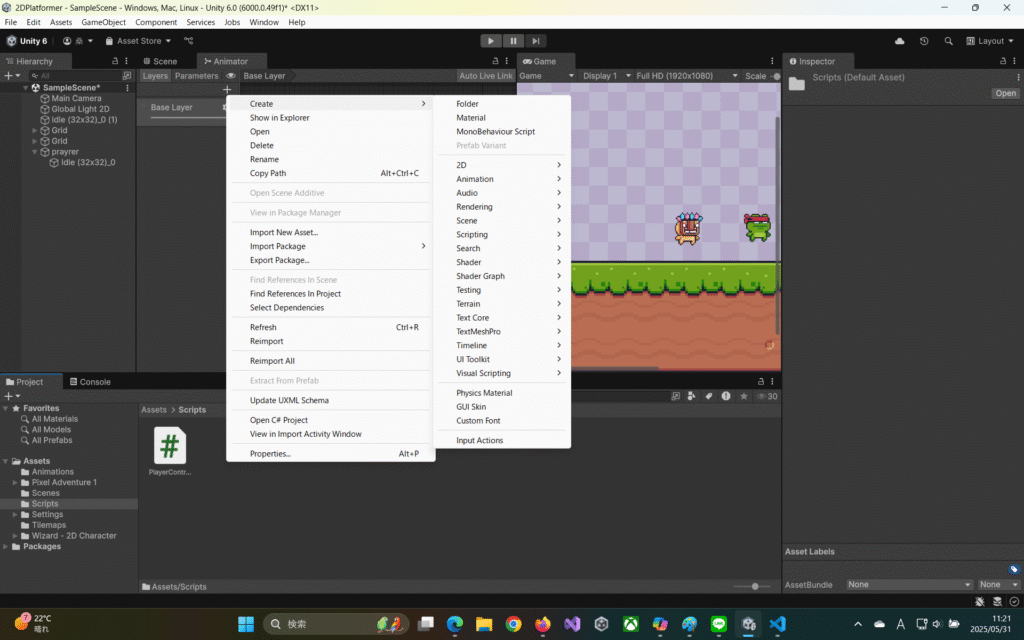
Task: Open Unity search with the magnifier icon
Action: pyautogui.click(x=948, y=40)
